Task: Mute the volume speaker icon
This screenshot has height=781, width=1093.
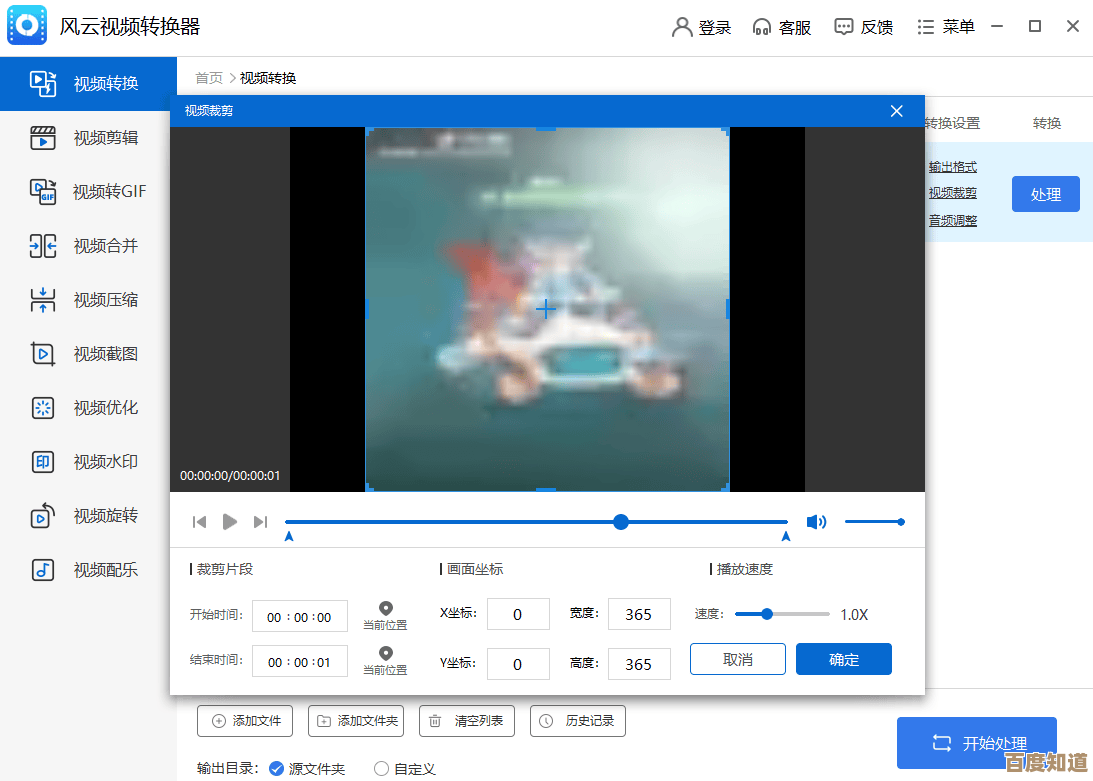Action: tap(816, 521)
